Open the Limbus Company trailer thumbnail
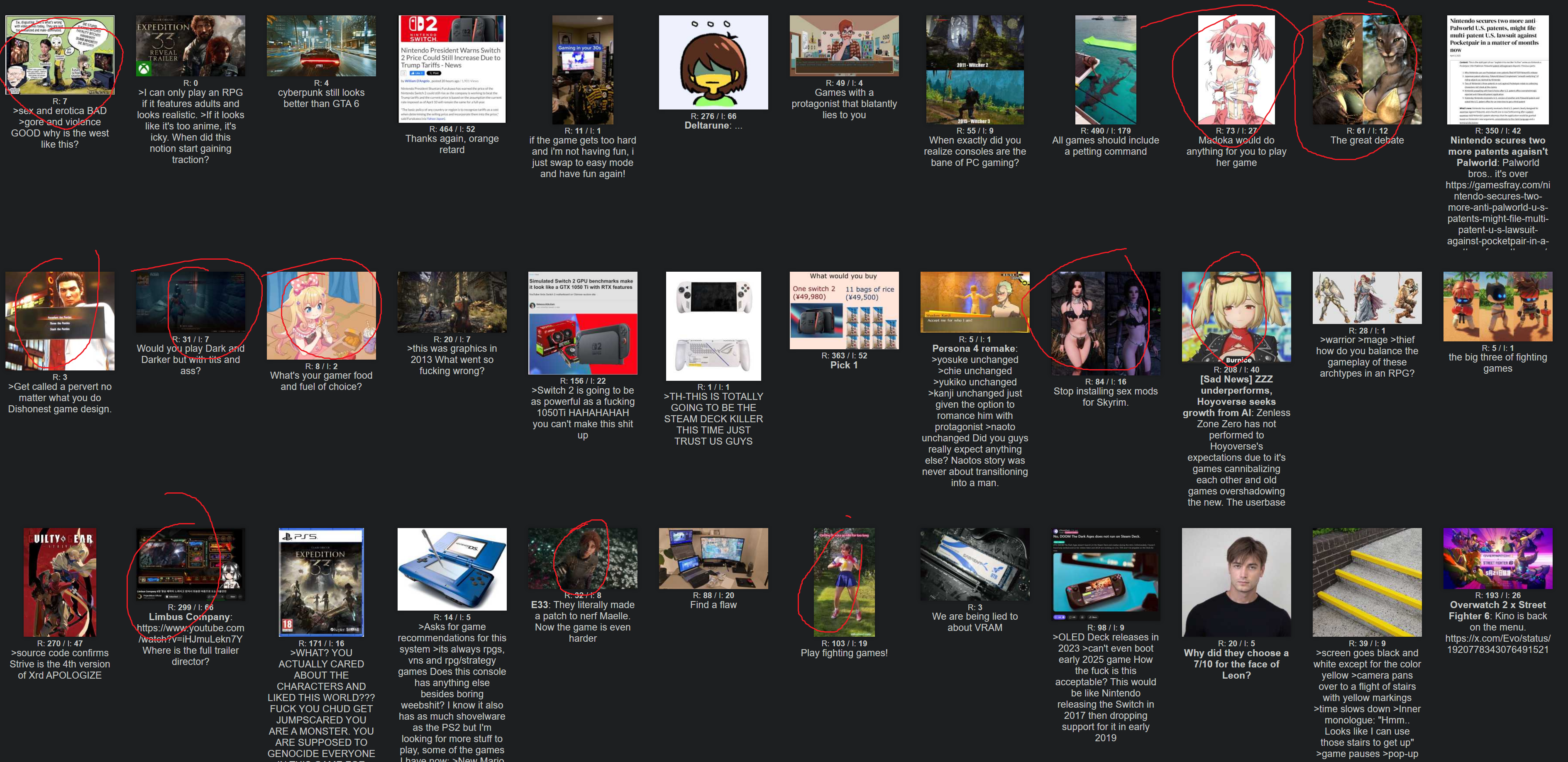This screenshot has height=762, width=1568. (x=191, y=565)
